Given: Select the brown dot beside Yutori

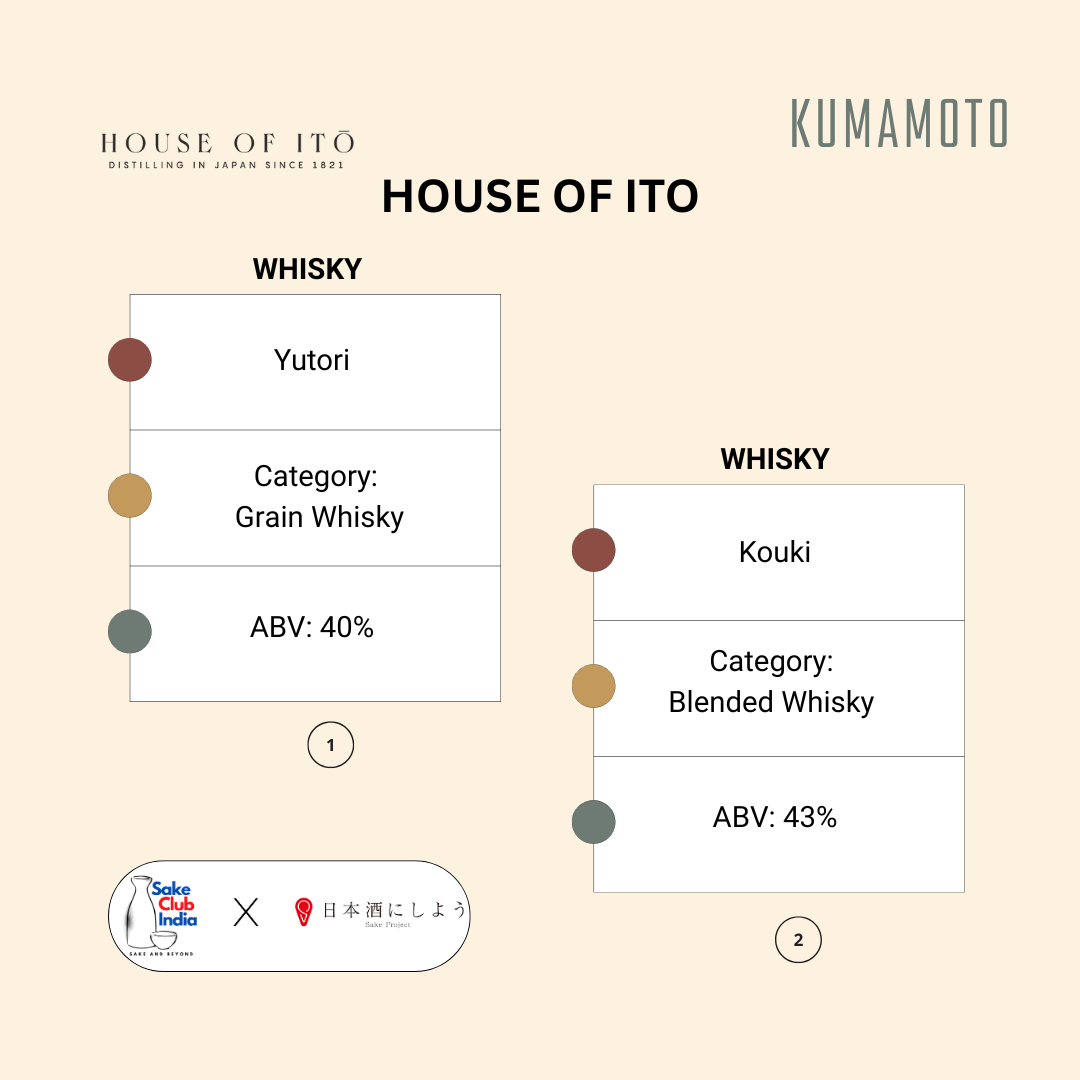Looking at the screenshot, I should pyautogui.click(x=130, y=360).
